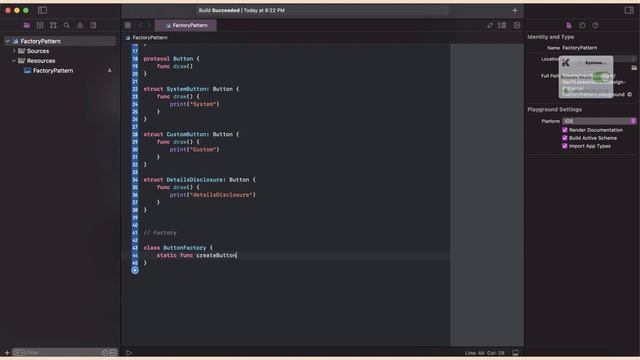
Task: Click the class ButtonFactory code line
Action: pos(178,248)
